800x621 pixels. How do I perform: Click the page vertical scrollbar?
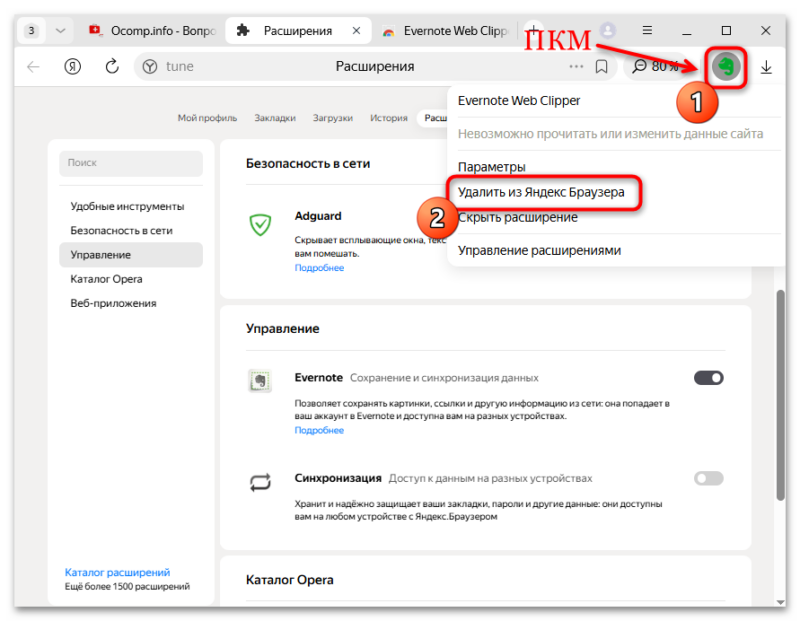[x=780, y=395]
